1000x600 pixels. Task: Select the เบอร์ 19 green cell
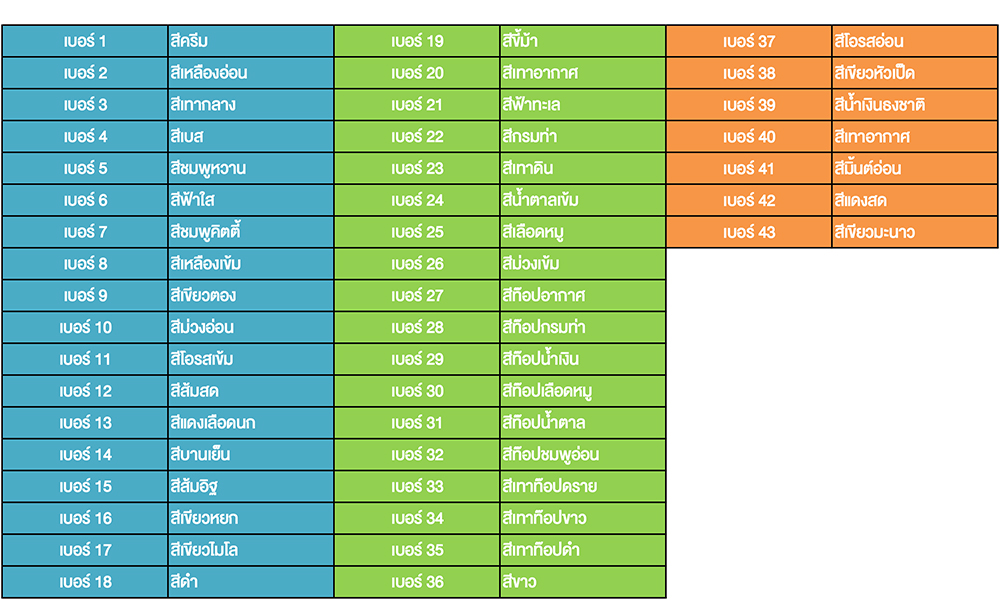(417, 41)
